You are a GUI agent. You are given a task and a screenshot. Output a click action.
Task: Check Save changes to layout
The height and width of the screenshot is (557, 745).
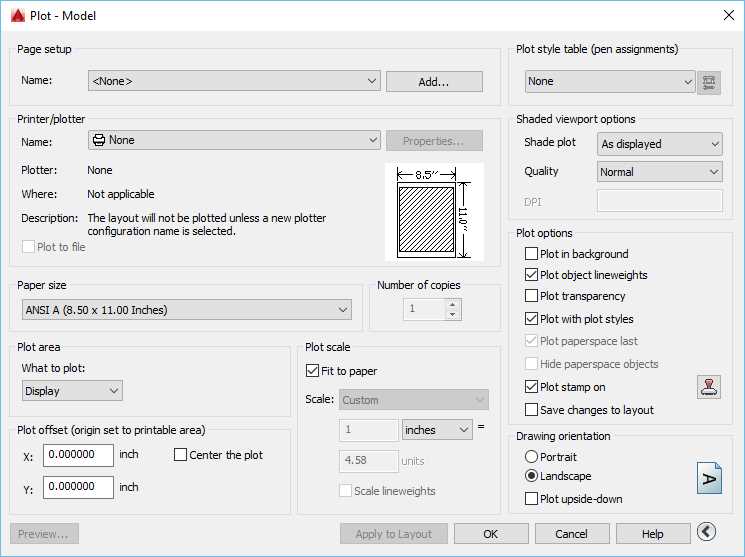point(531,409)
